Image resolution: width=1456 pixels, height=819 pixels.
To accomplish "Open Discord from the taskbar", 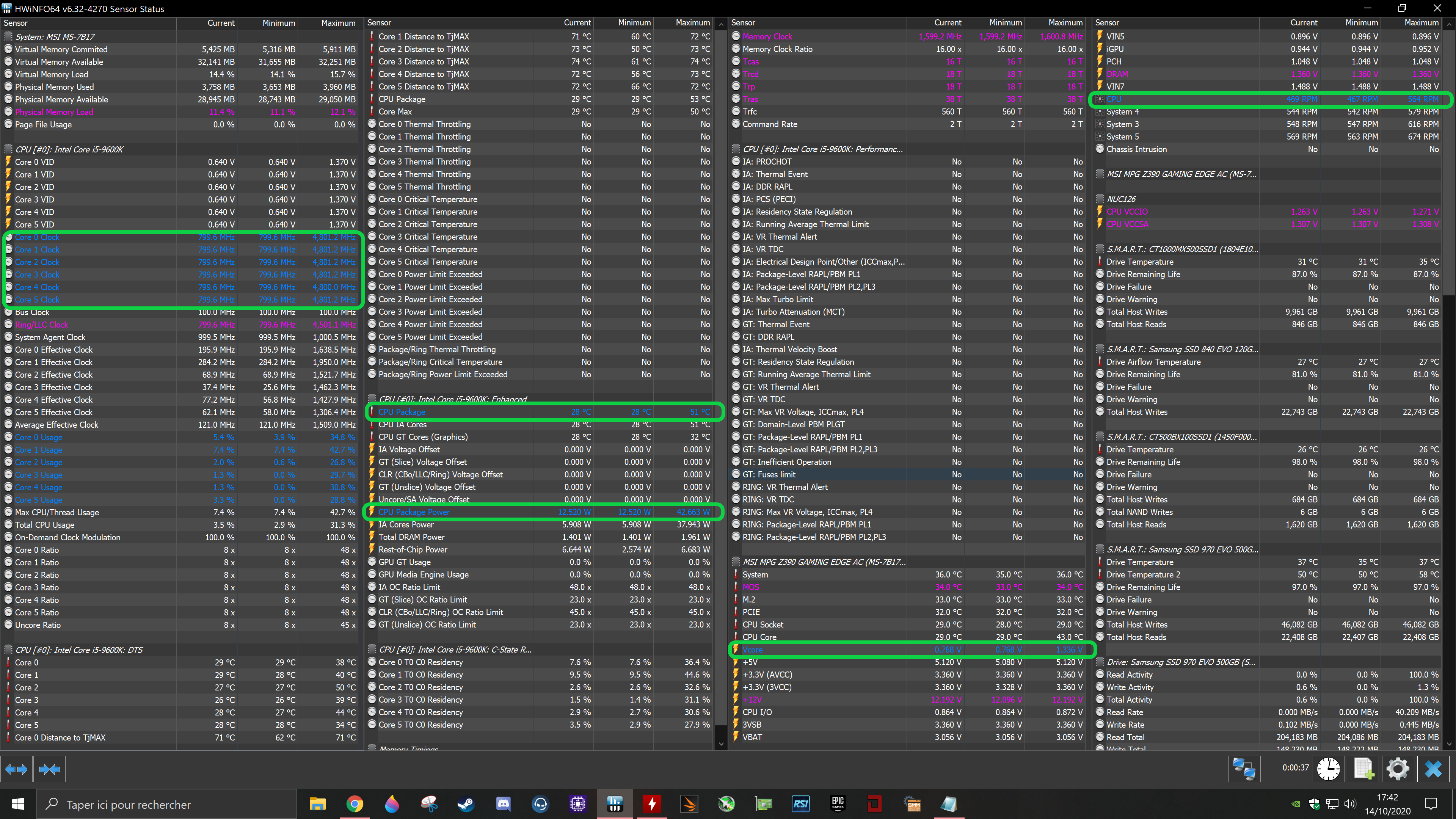I will click(x=503, y=804).
